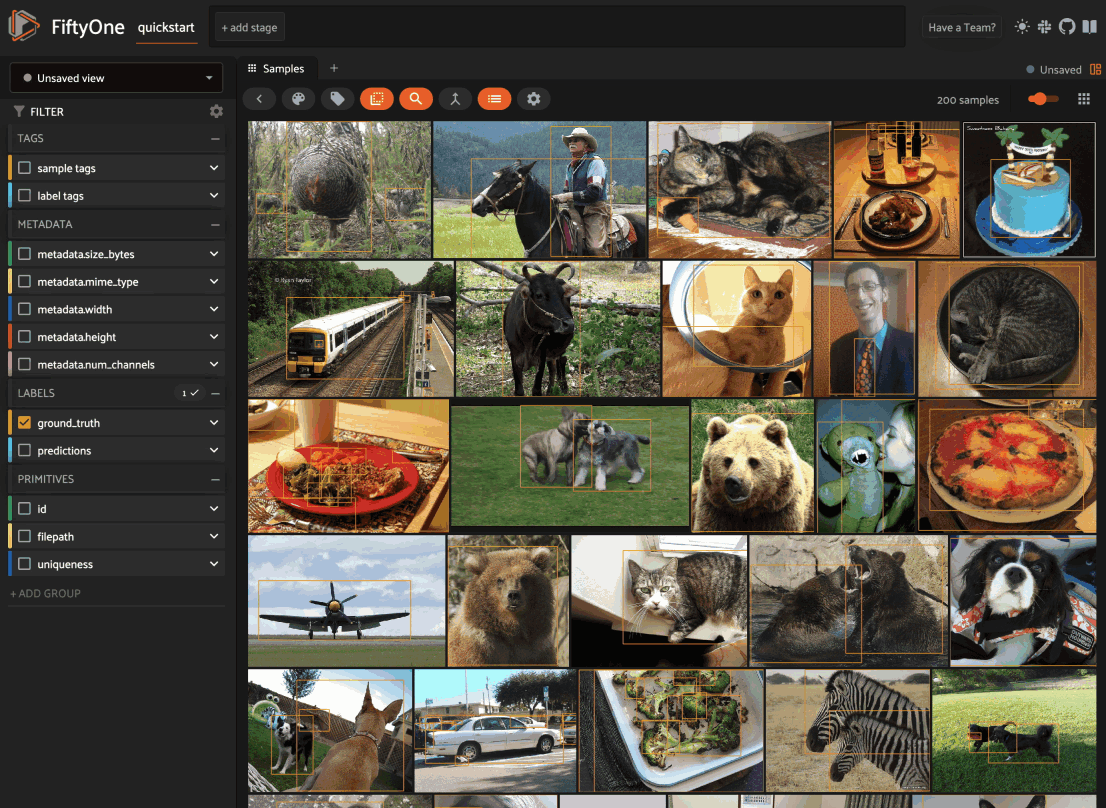Click the FILTER funnel icon

[19, 111]
